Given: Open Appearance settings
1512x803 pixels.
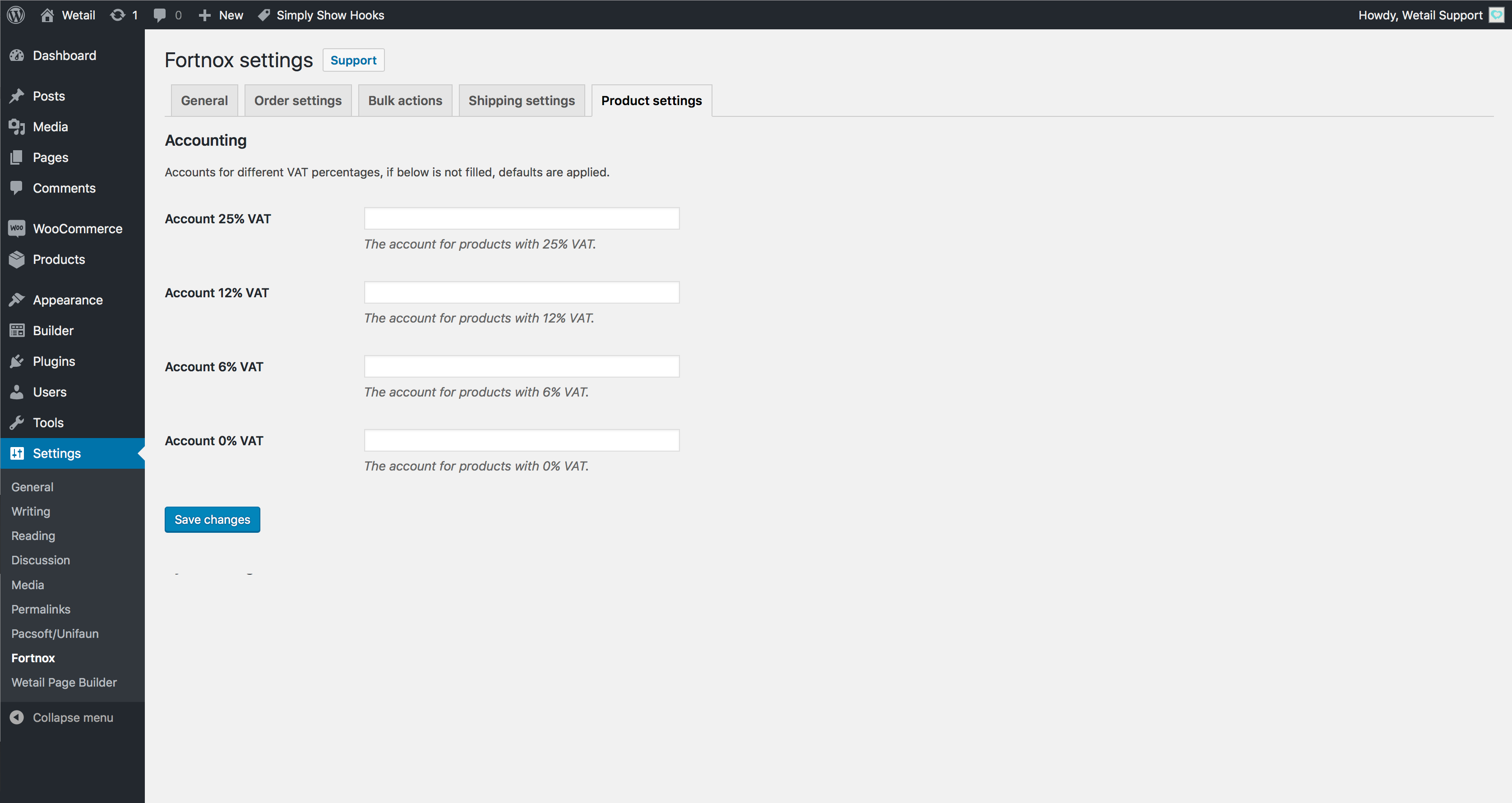Looking at the screenshot, I should point(67,299).
